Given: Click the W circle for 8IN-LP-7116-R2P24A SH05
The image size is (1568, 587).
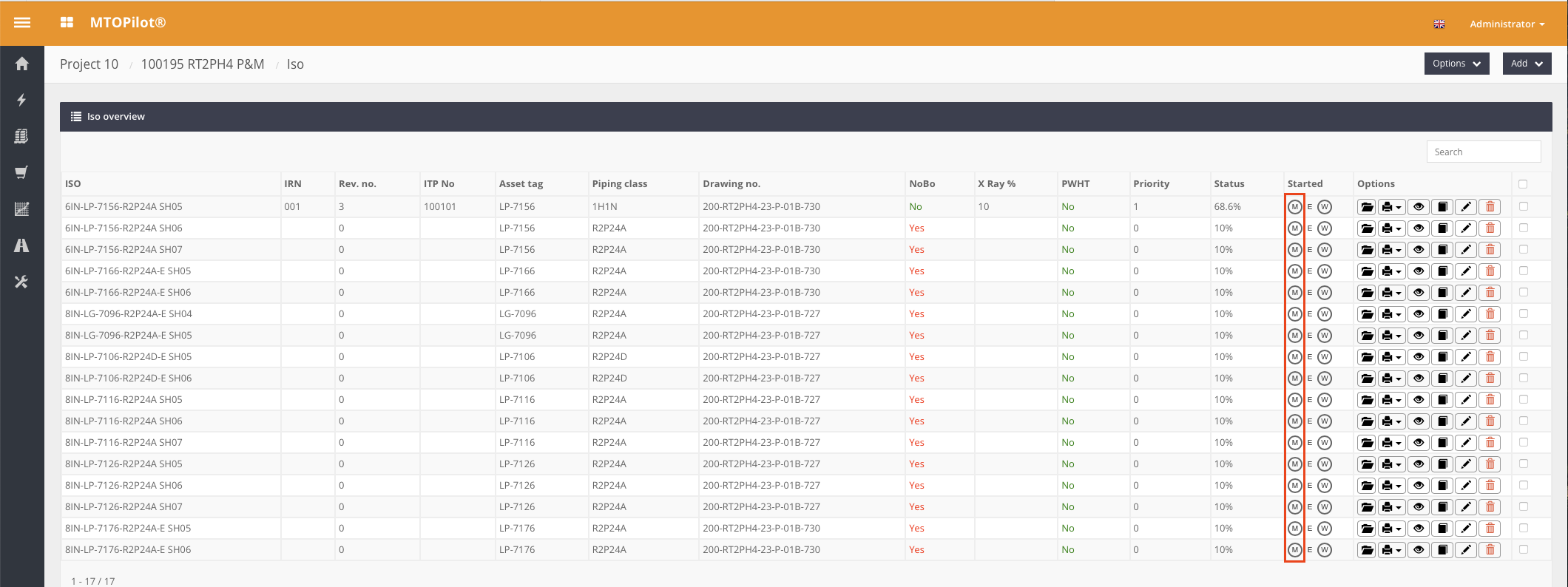Looking at the screenshot, I should tap(1325, 400).
